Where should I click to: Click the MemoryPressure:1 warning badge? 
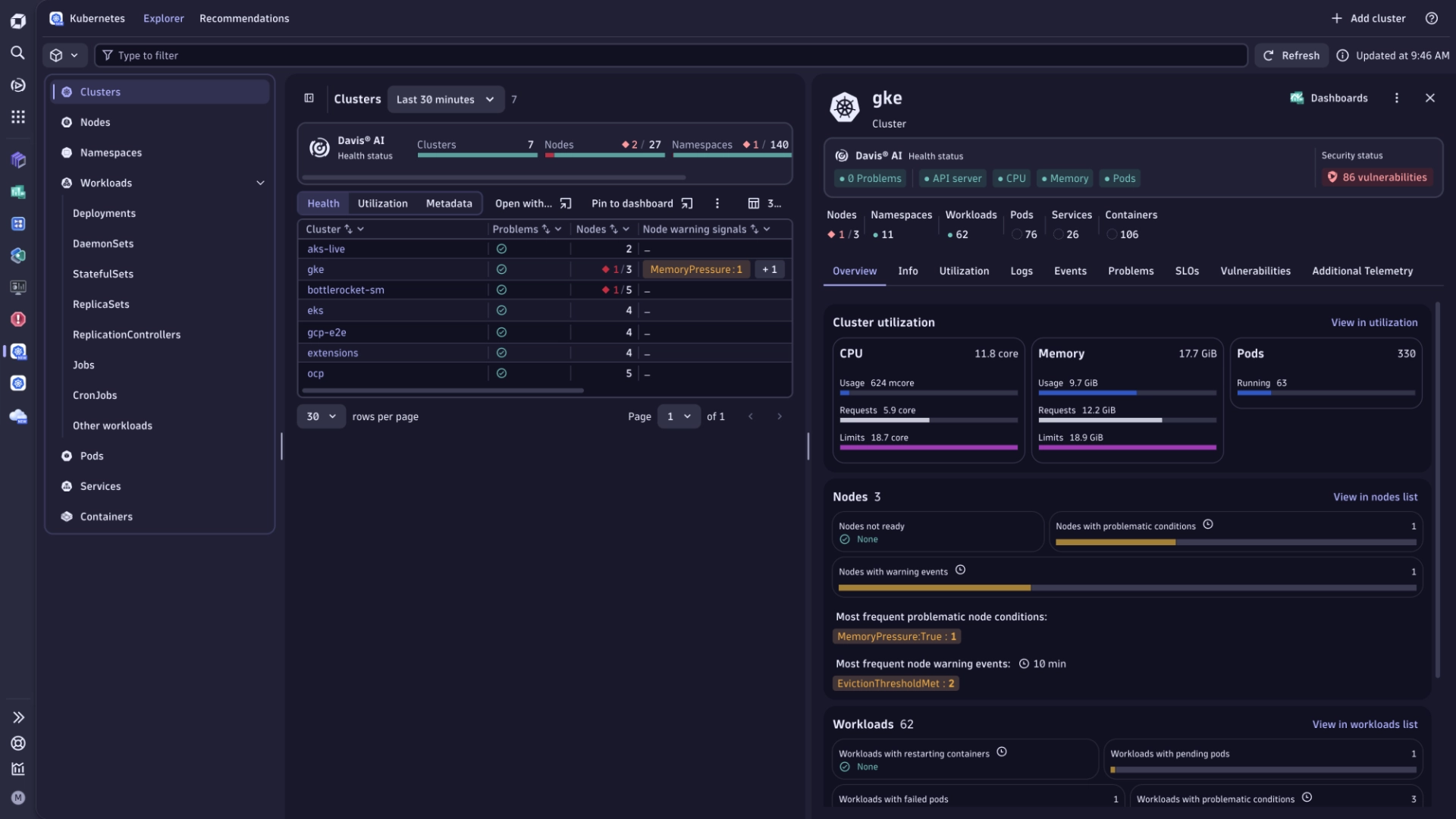coord(696,269)
